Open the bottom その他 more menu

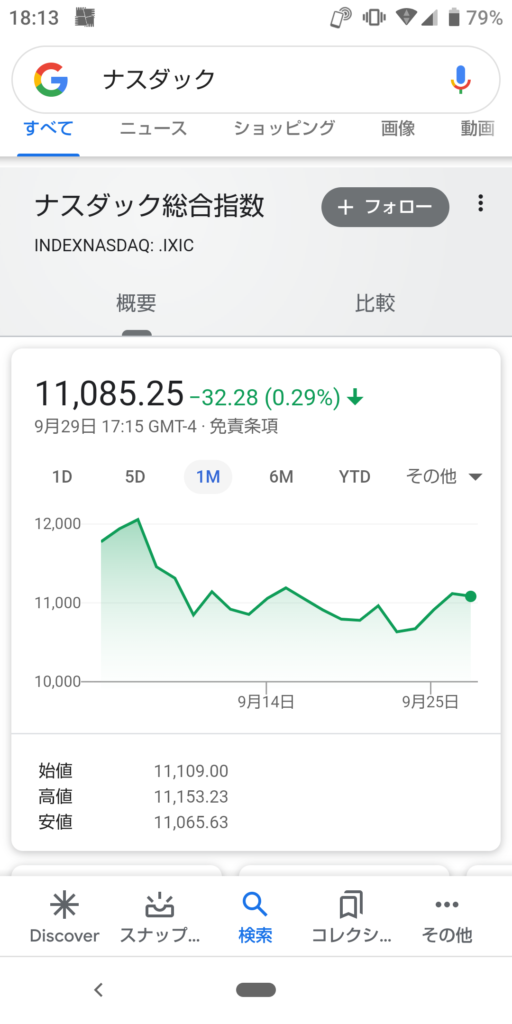(447, 920)
